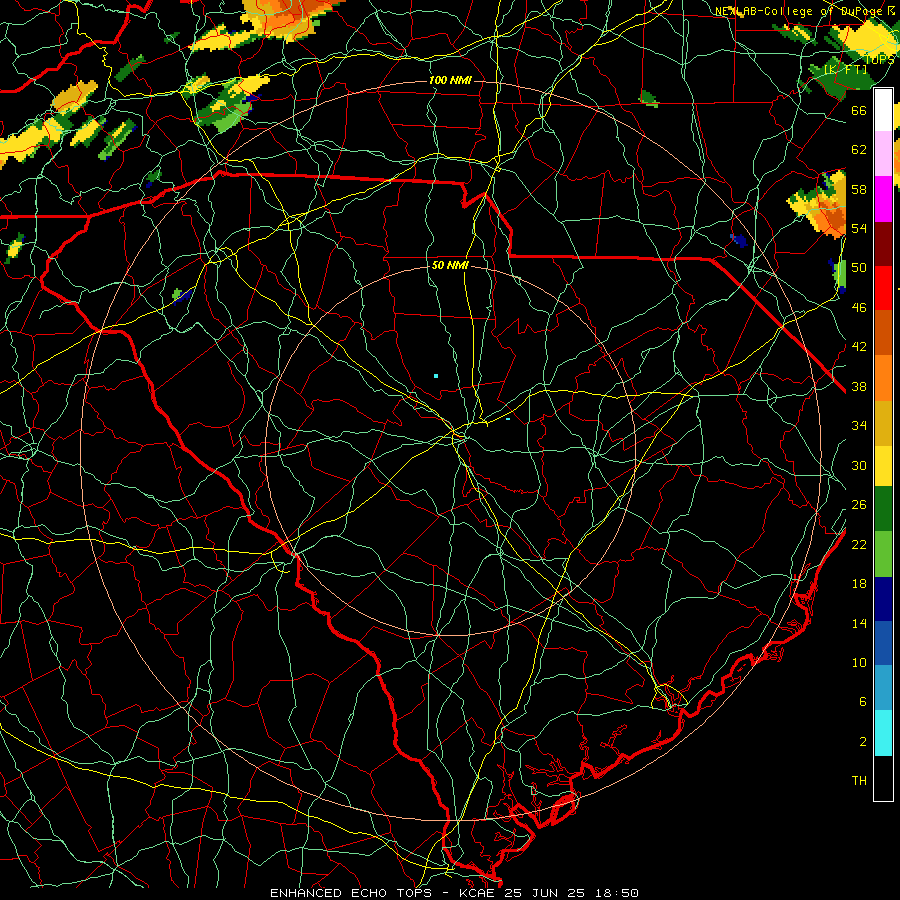Click the legend value "30"

(x=859, y=465)
